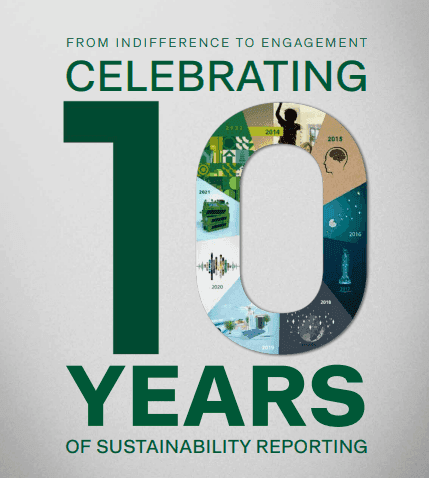Click the globe with sparkles in 2018 segment
Image resolution: width=429 pixels, height=478 pixels.
point(310,328)
